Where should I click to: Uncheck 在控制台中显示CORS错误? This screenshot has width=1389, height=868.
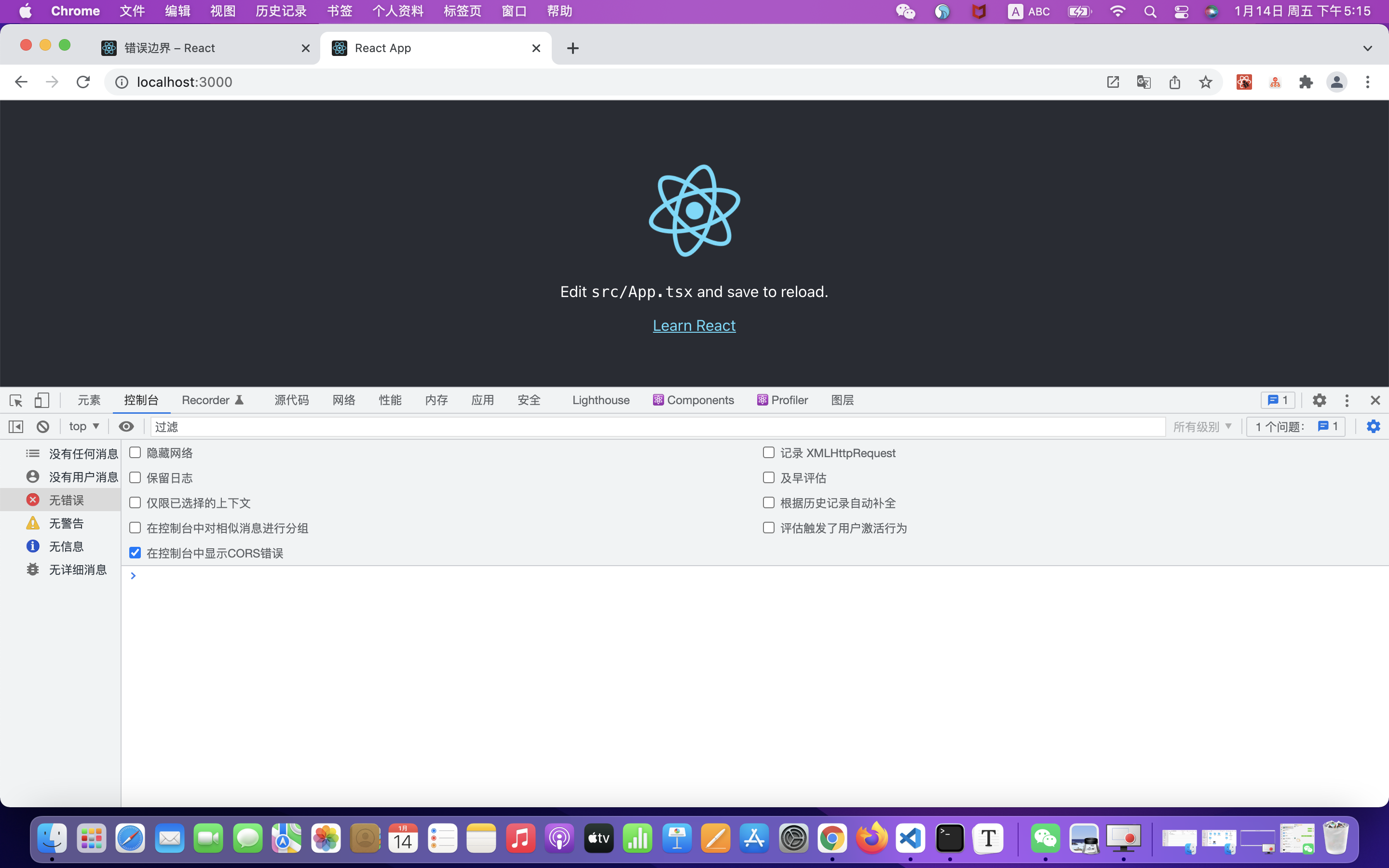tap(135, 553)
